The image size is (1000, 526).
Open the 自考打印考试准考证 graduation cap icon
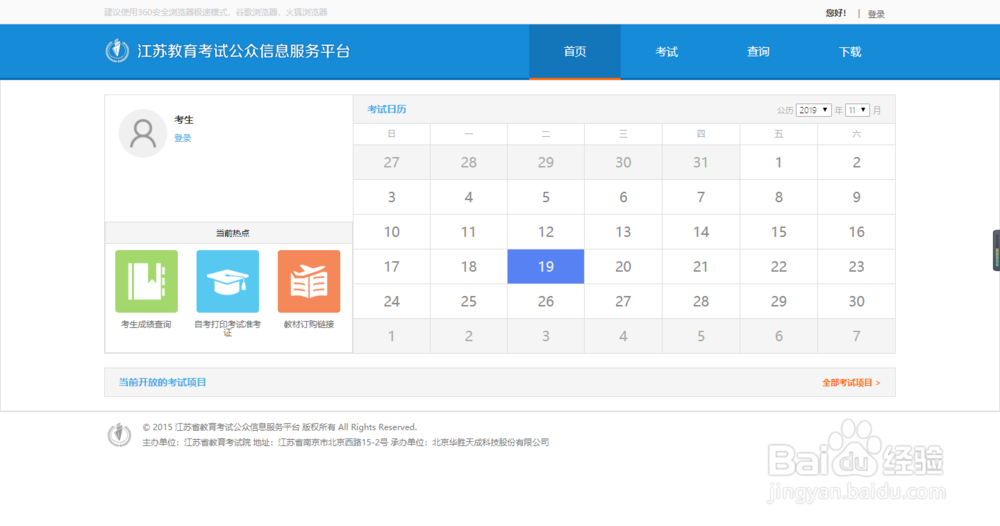228,281
